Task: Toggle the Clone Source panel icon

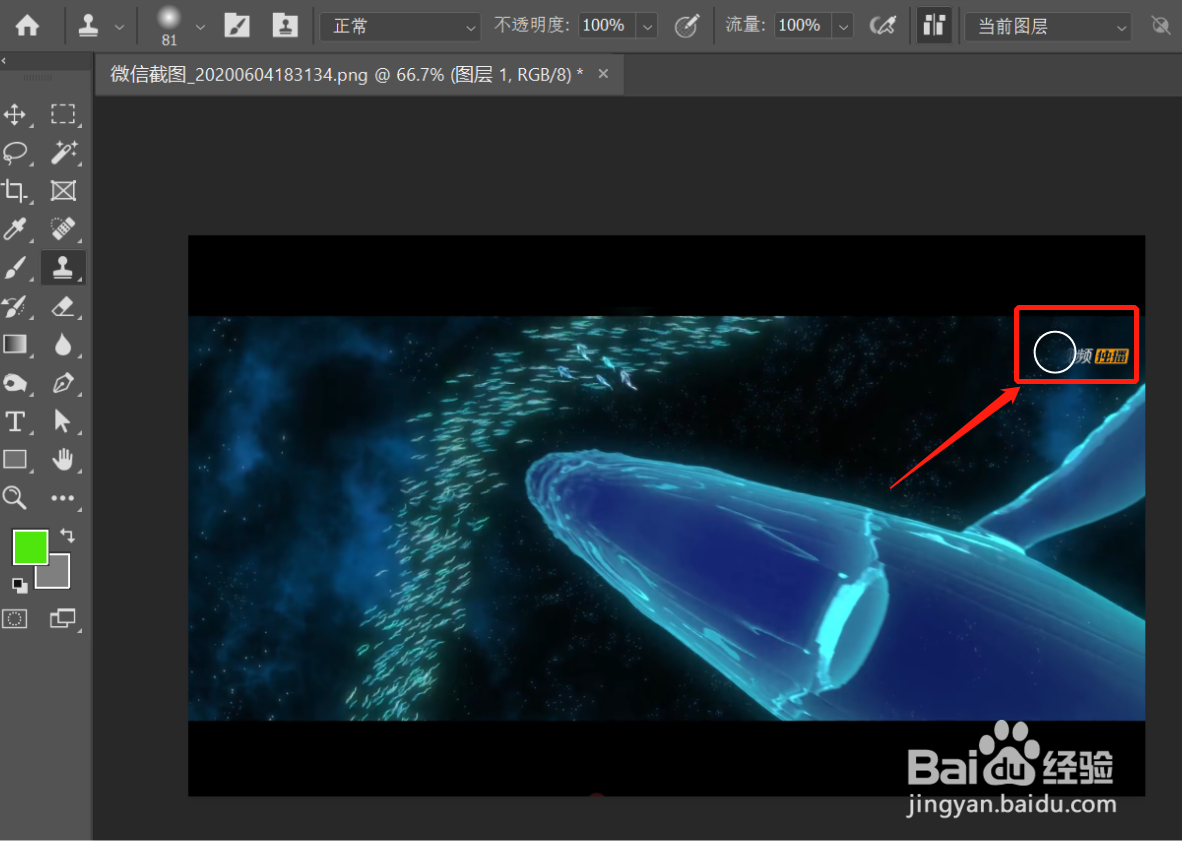Action: (x=285, y=26)
